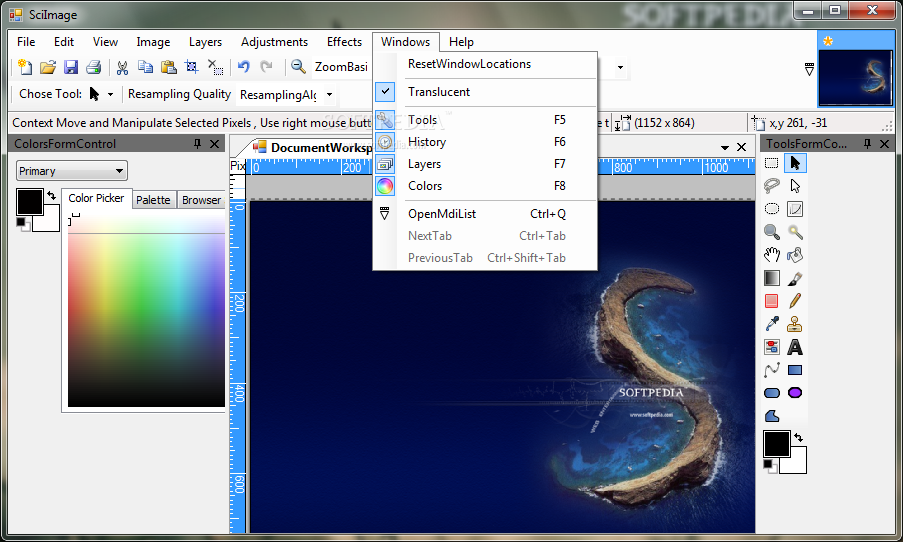This screenshot has width=903, height=542.
Task: Expand the image list arrow near thumbnail
Action: point(809,69)
